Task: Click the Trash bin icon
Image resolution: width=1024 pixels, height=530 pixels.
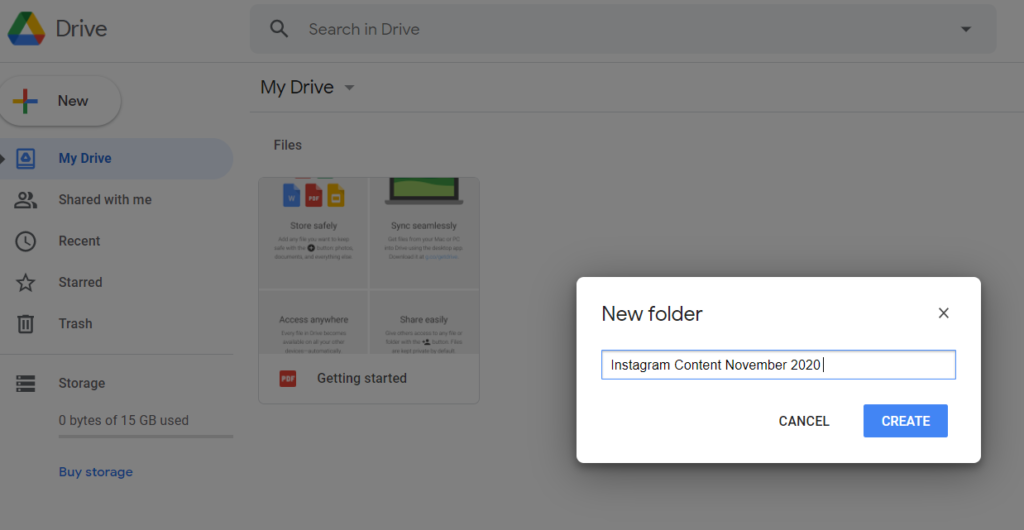Action: [x=26, y=324]
